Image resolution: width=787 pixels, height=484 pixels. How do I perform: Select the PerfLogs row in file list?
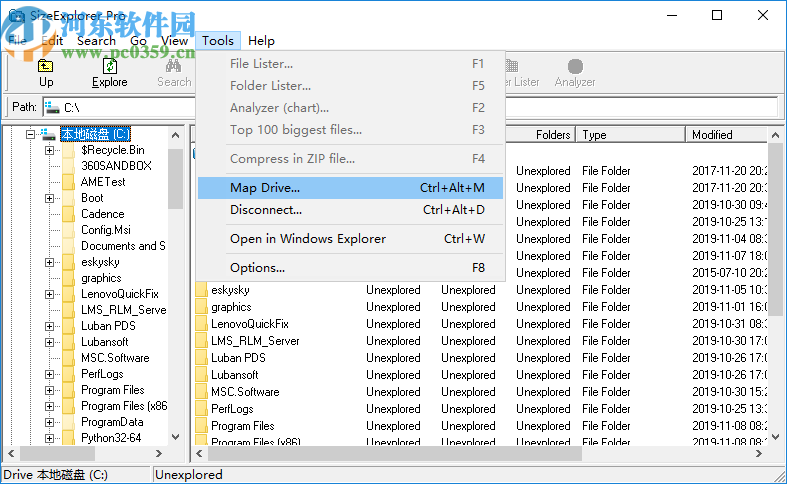point(481,409)
